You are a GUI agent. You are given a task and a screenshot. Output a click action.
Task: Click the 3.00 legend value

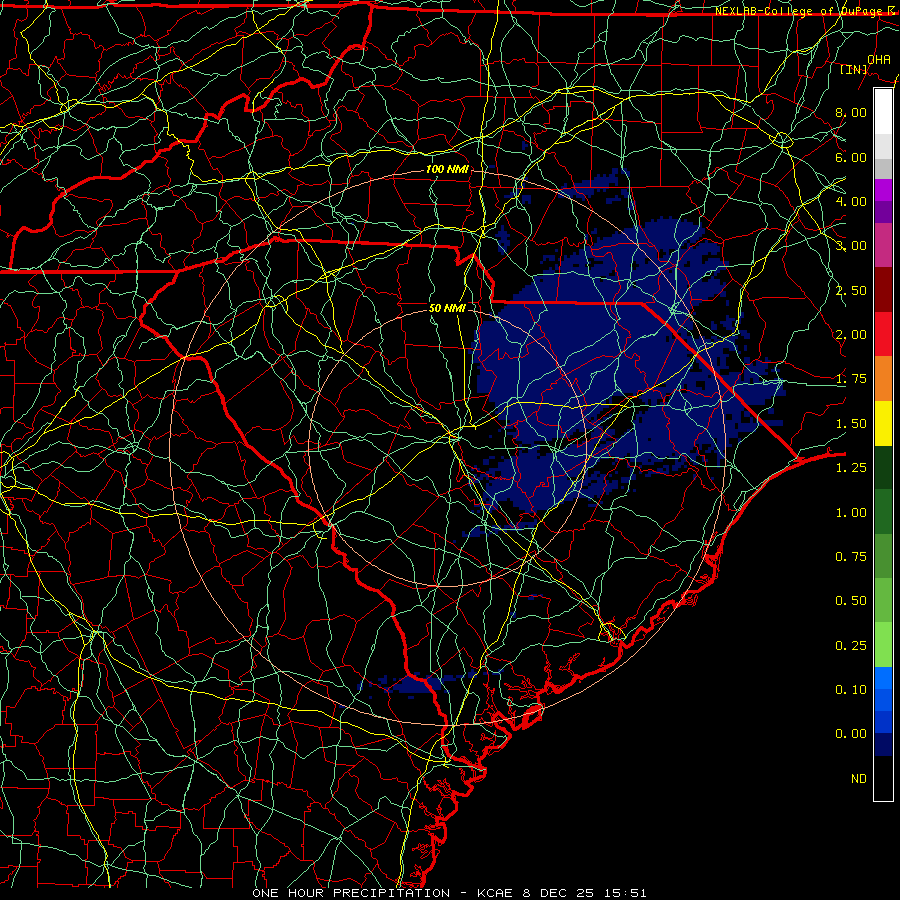pyautogui.click(x=851, y=246)
